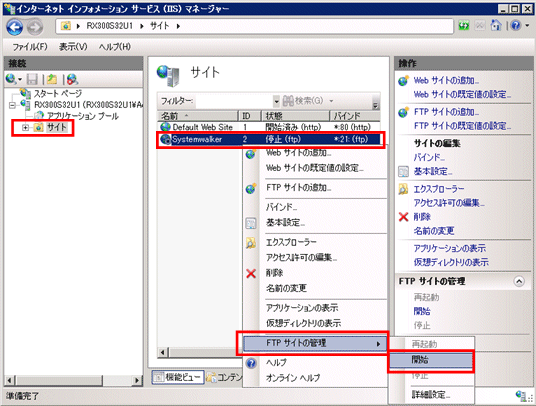Screen dimensions: 536x406
Task: Open the Home icon in toolbar
Action: pyautogui.click(x=496, y=25)
